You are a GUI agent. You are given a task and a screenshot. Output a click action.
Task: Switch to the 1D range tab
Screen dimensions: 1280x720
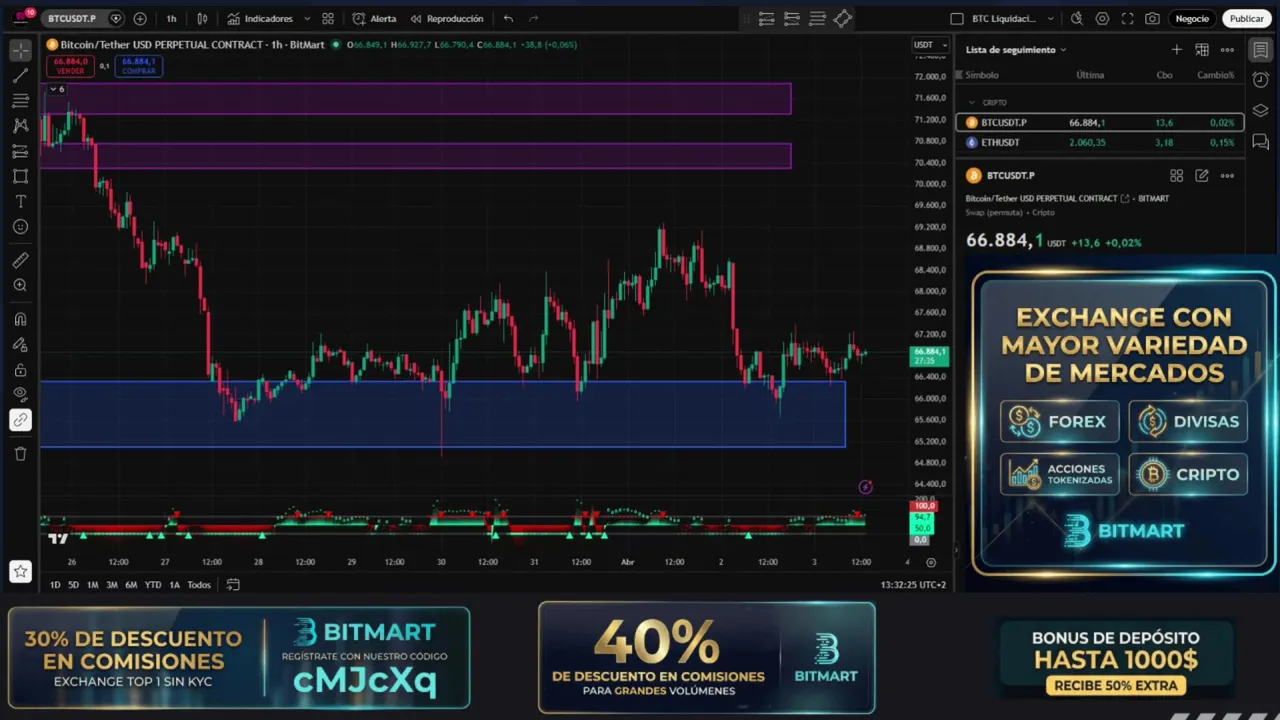[55, 585]
